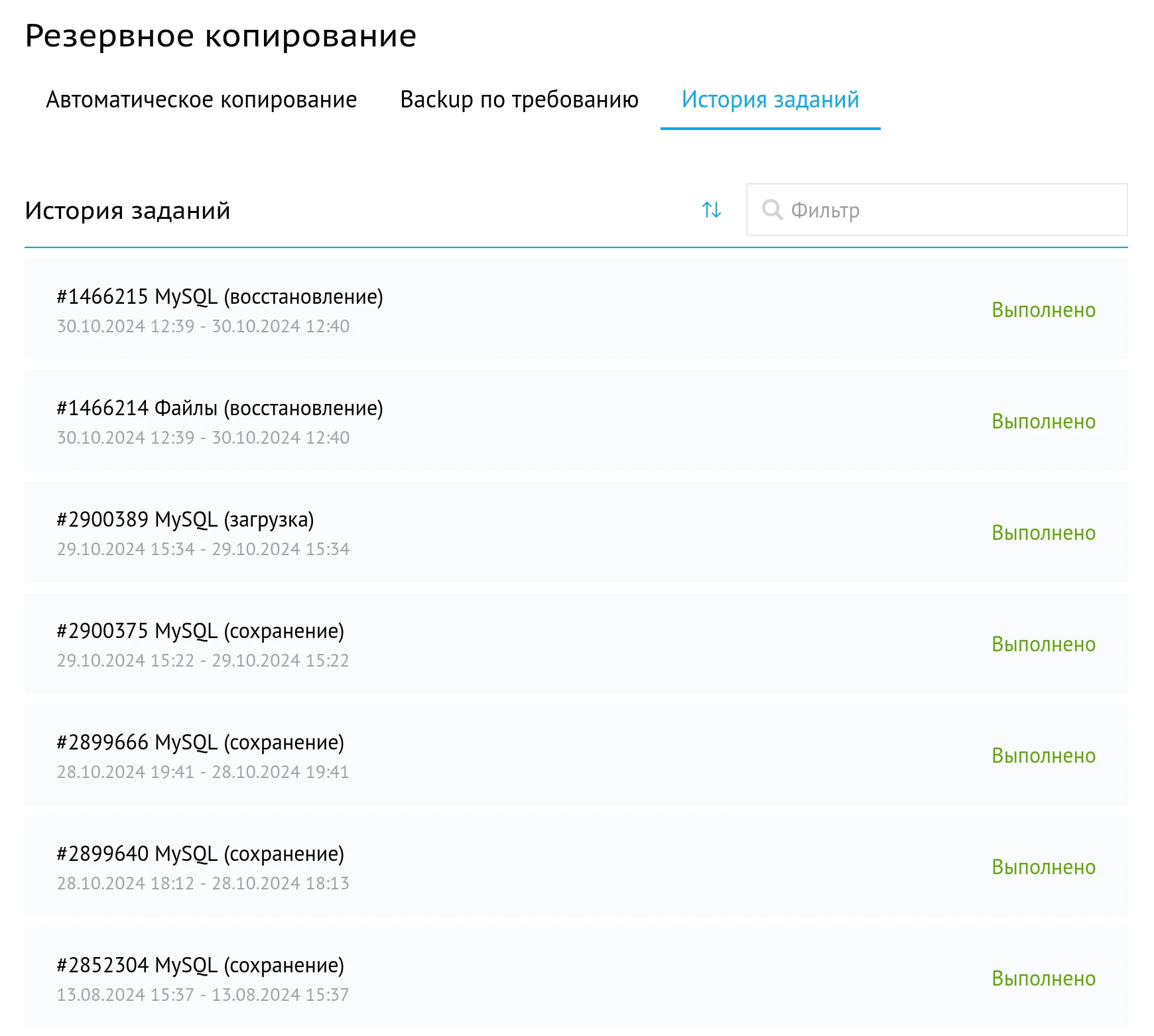This screenshot has width=1154, height=1036.
Task: Click Выполнено status of job #1466214
Action: coord(1043,422)
